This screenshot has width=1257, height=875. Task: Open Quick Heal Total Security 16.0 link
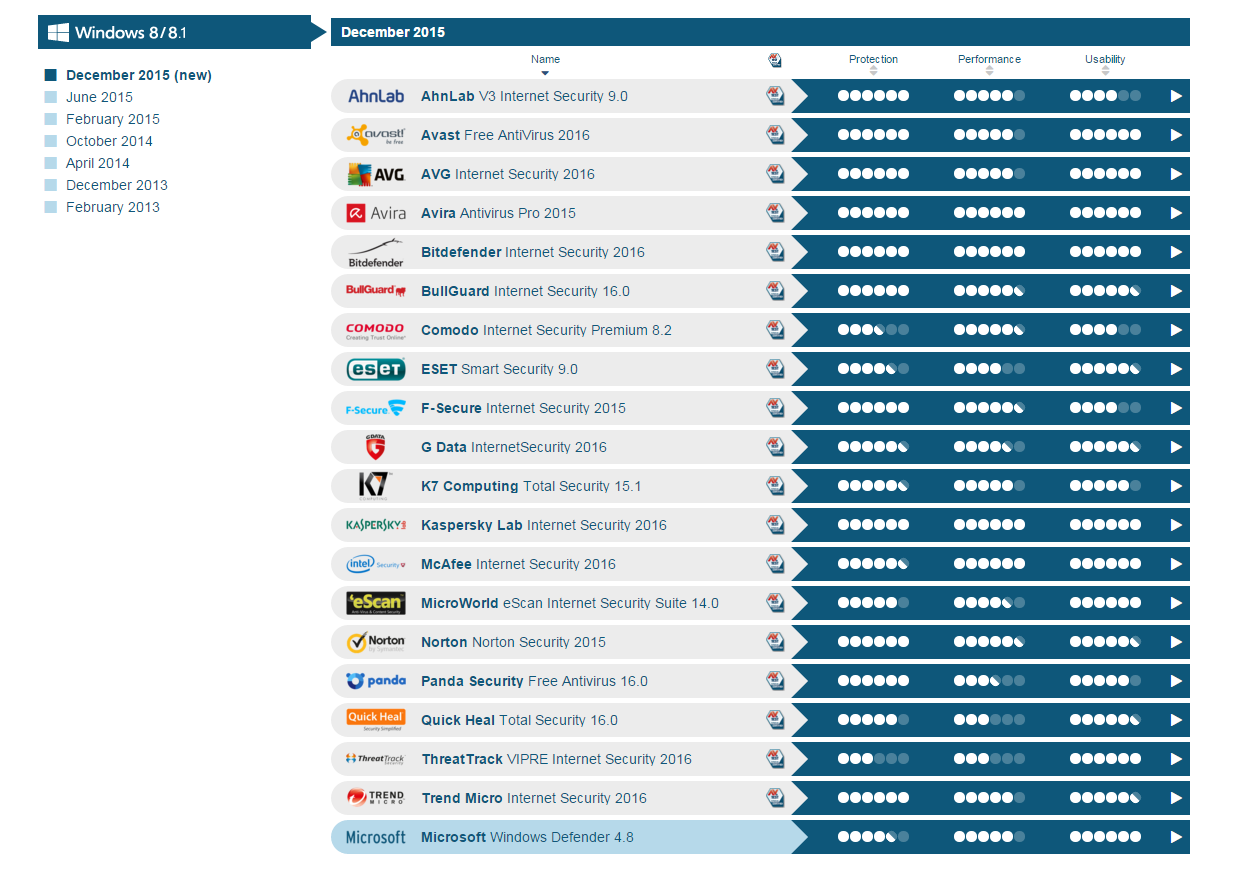point(519,720)
